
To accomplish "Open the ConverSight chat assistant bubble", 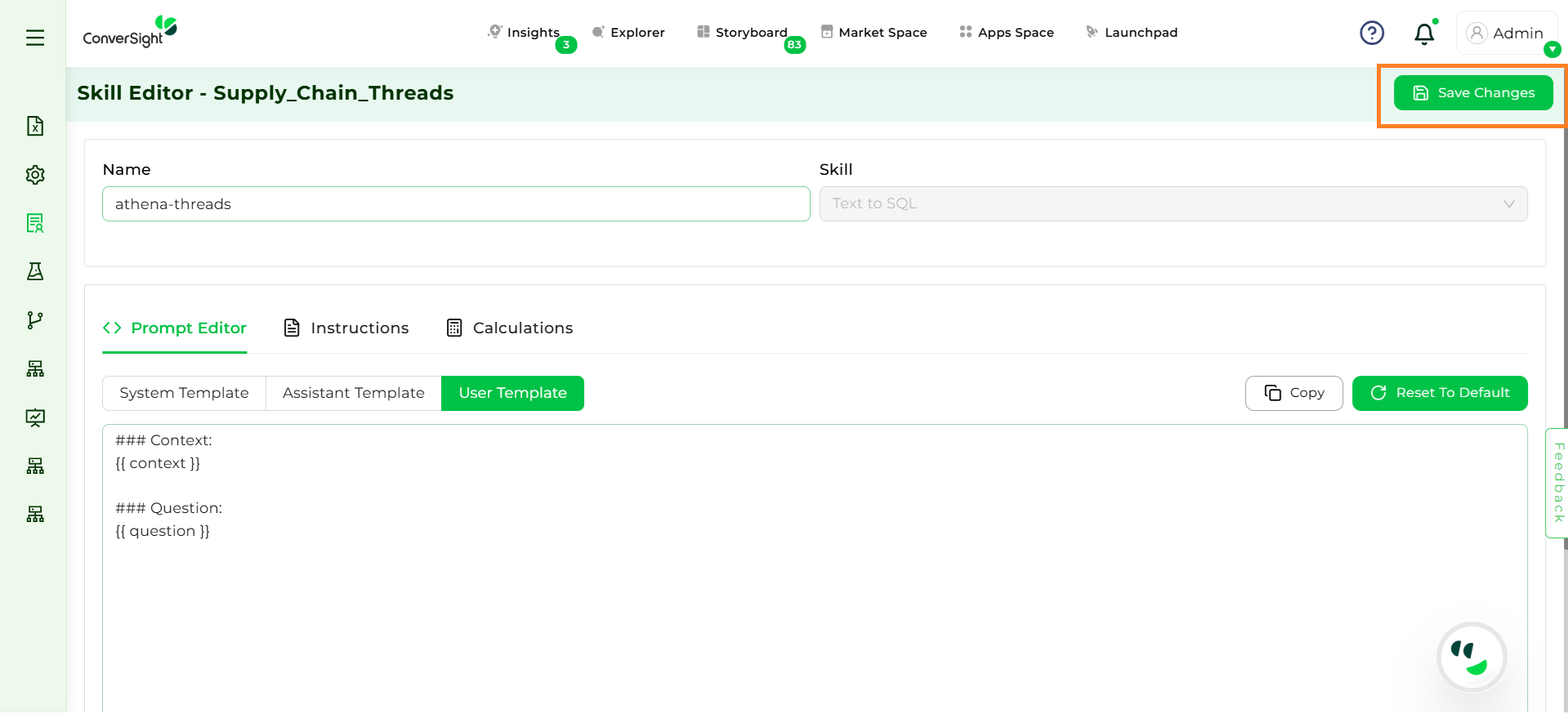I will point(1471,658).
